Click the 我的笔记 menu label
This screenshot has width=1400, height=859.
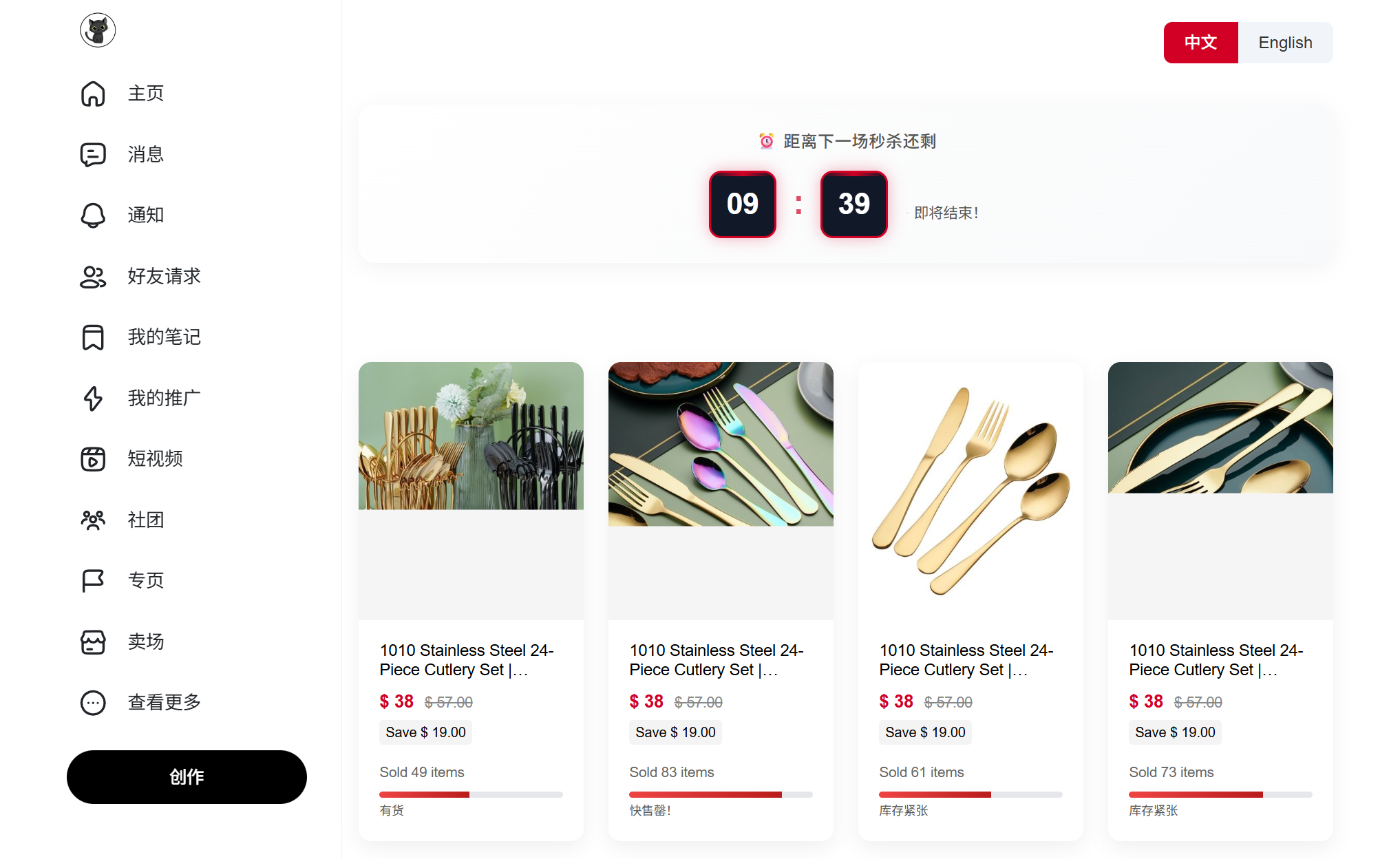click(x=164, y=337)
